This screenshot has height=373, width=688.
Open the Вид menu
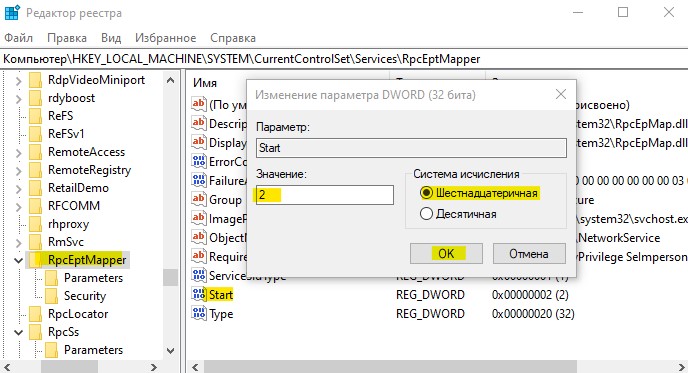click(111, 38)
